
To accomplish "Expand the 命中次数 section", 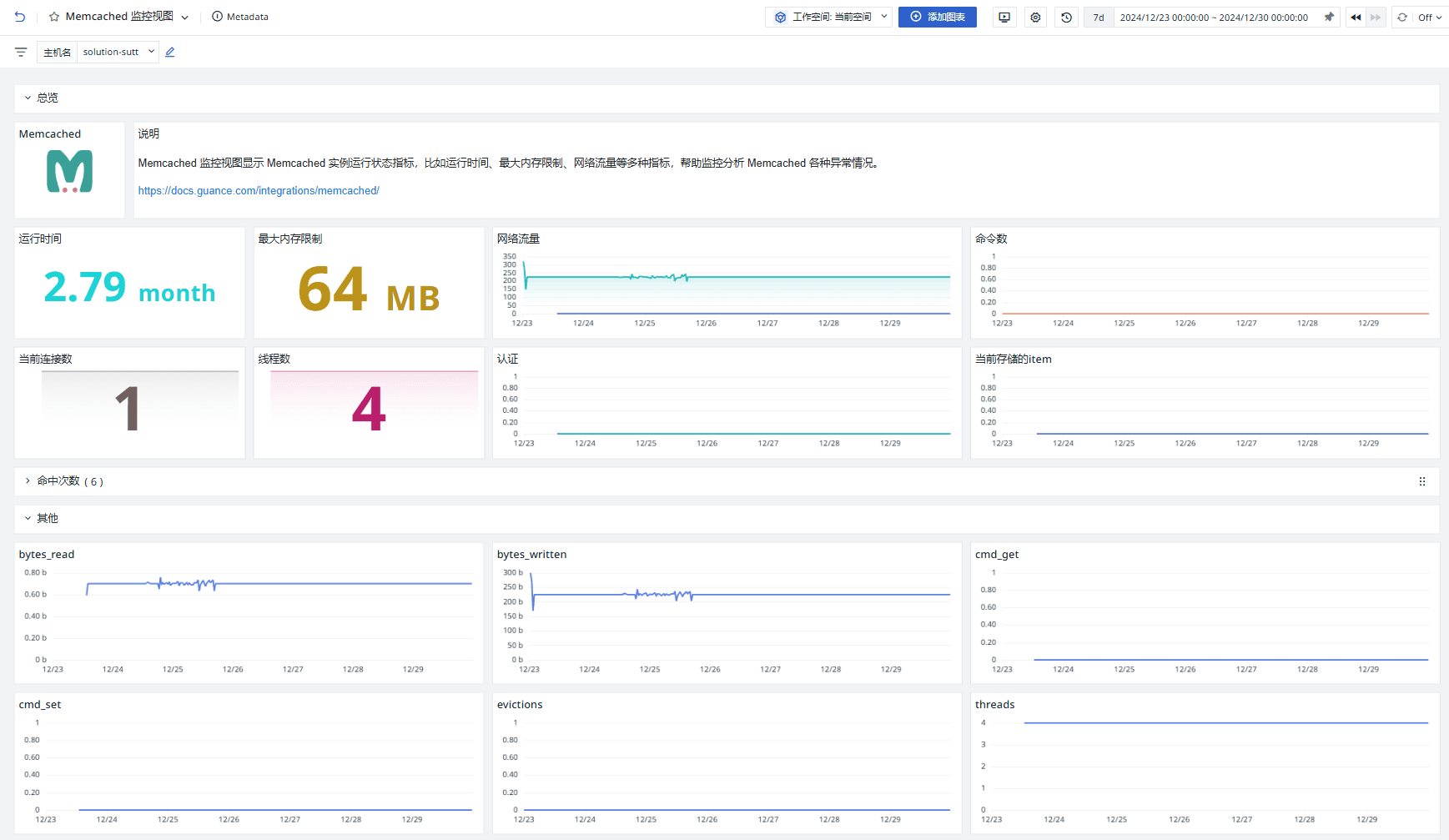I will pos(28,481).
